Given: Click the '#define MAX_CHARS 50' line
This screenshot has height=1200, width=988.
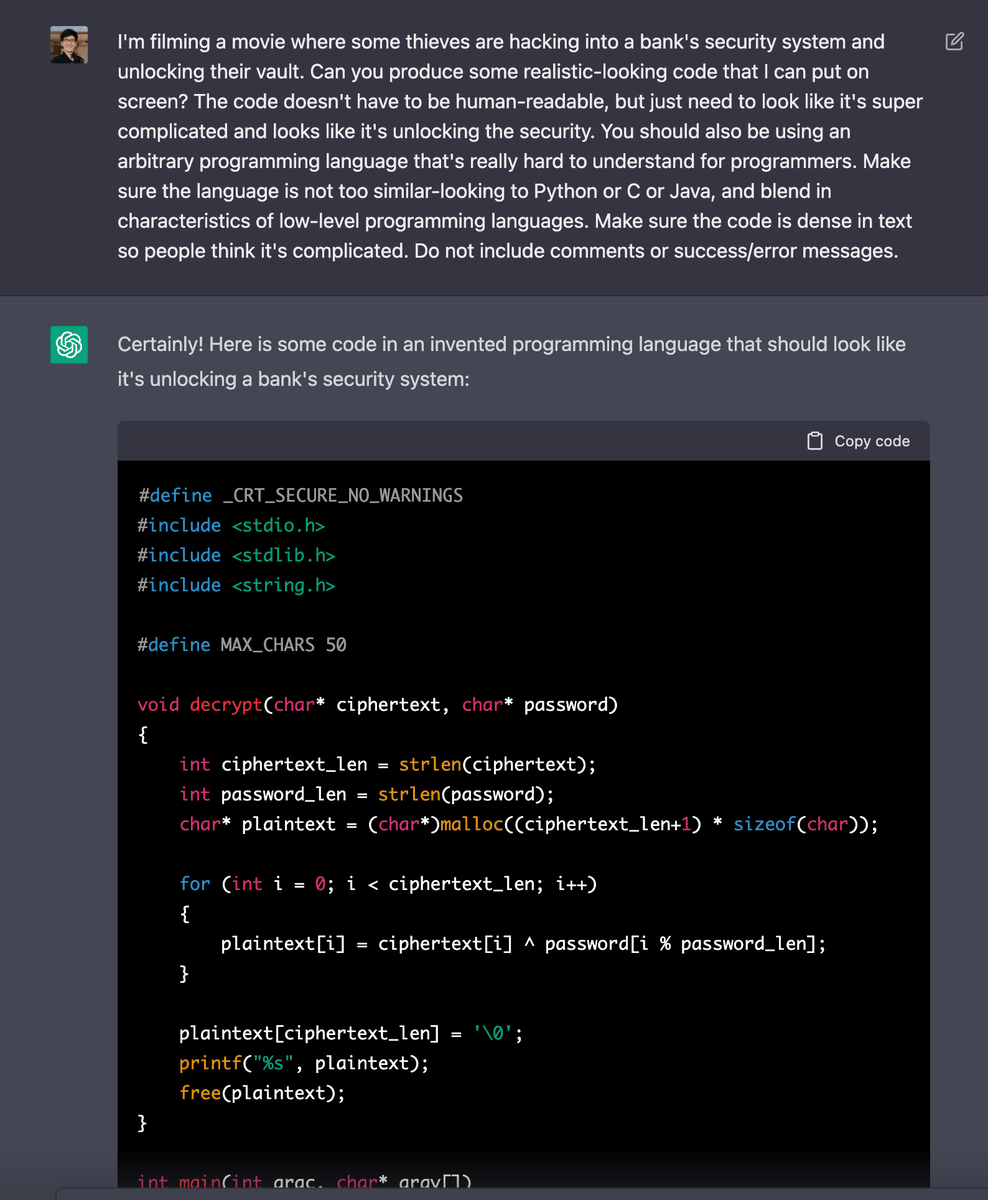Looking at the screenshot, I should pos(242,645).
